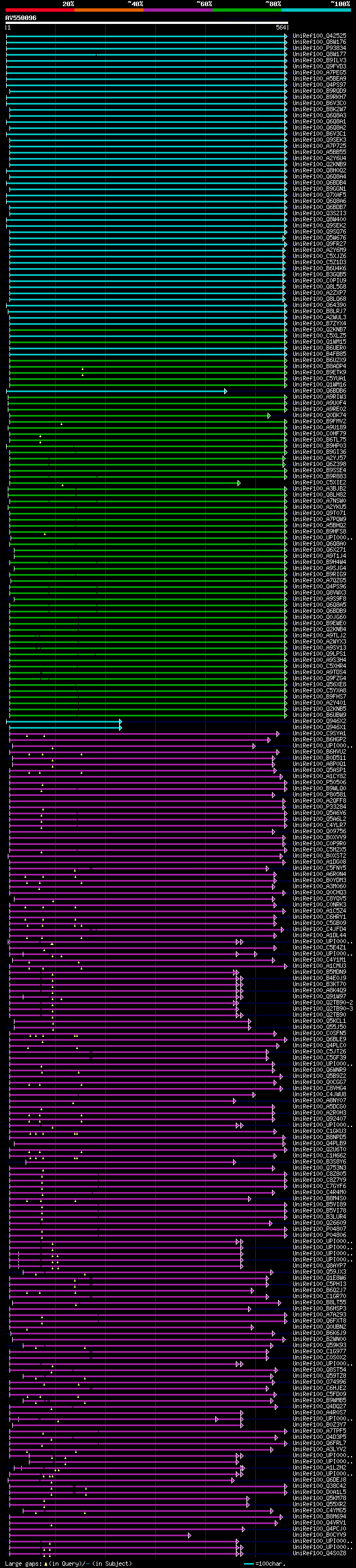Click the UniRef100_P33284 label
Viewport: 356px width, 1568px height.
click(319, 807)
